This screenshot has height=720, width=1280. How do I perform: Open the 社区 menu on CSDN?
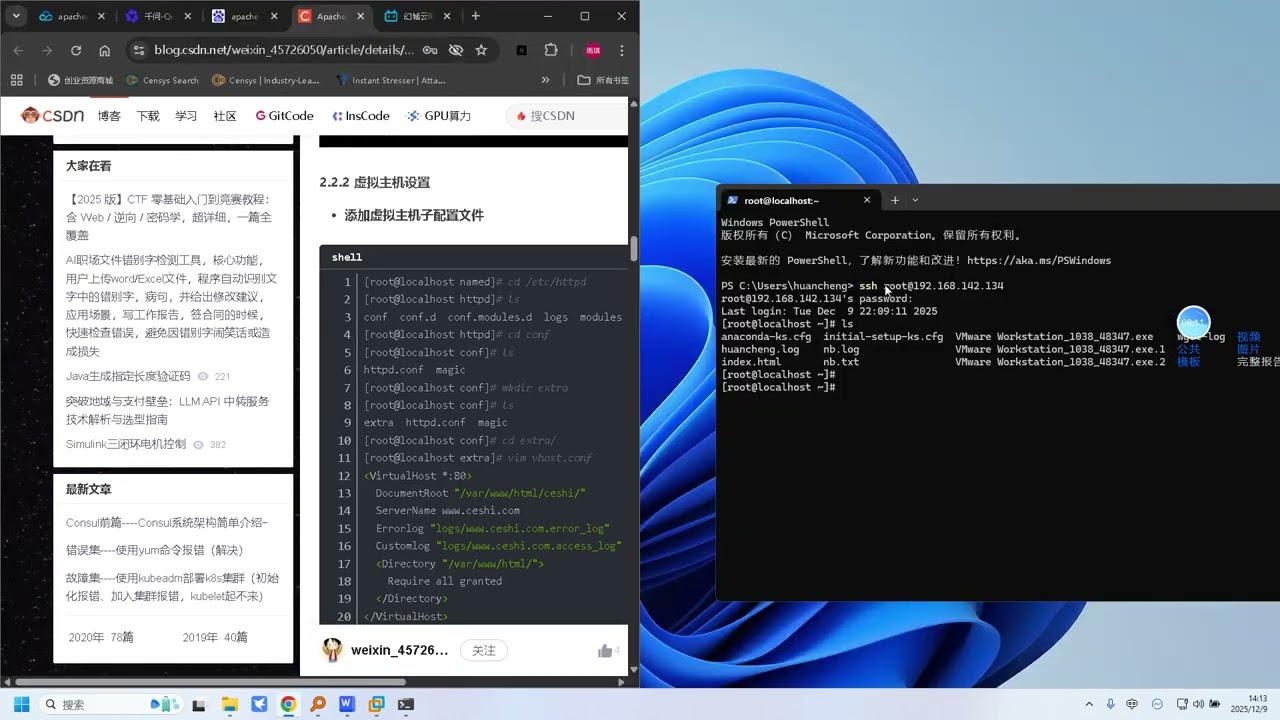225,116
